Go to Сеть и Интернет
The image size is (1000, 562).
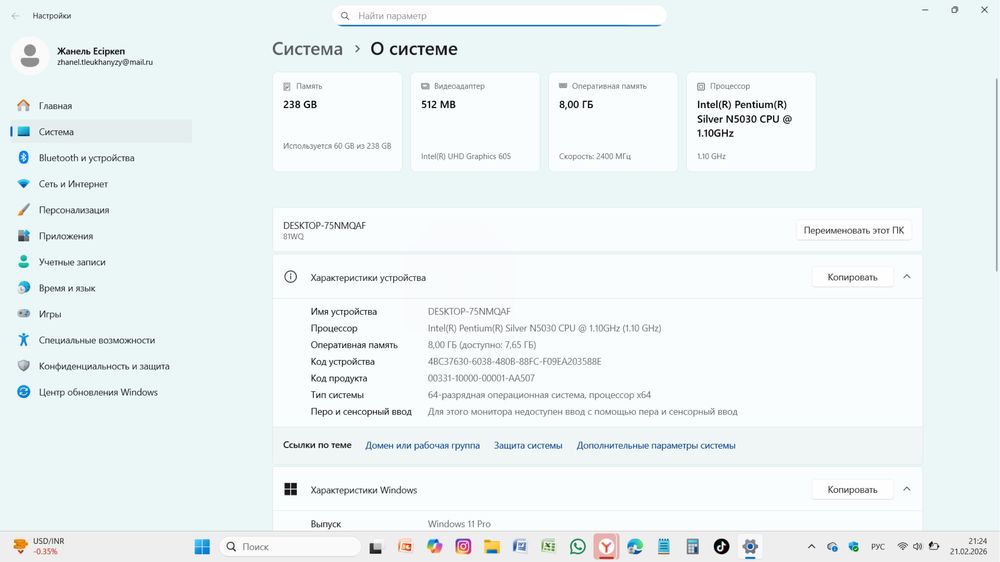(x=101, y=184)
